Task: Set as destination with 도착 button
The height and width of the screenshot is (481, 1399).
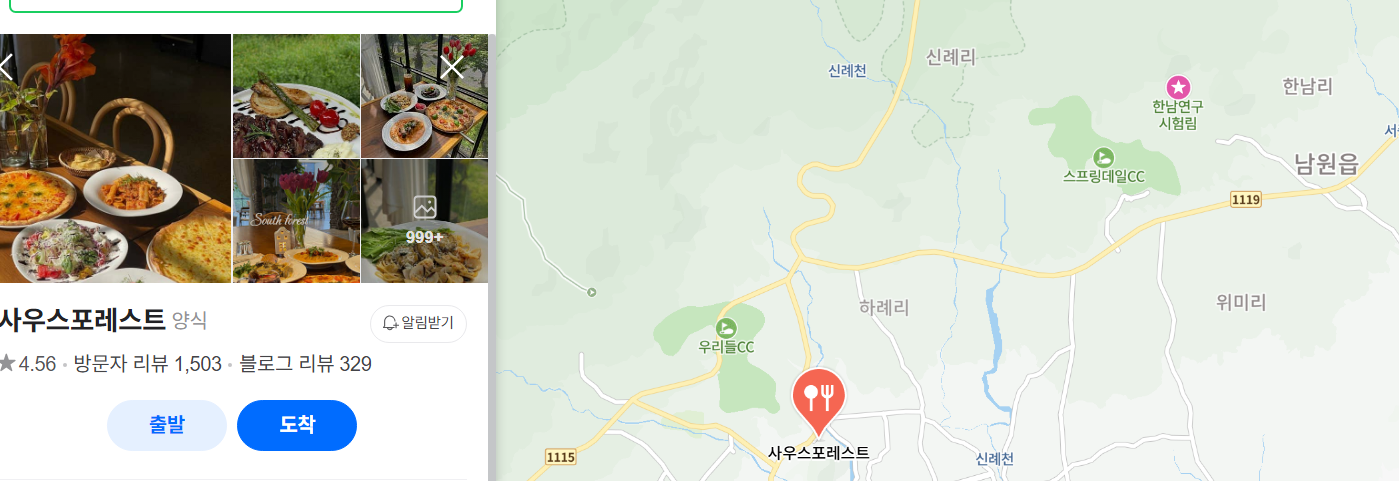Action: pyautogui.click(x=297, y=425)
